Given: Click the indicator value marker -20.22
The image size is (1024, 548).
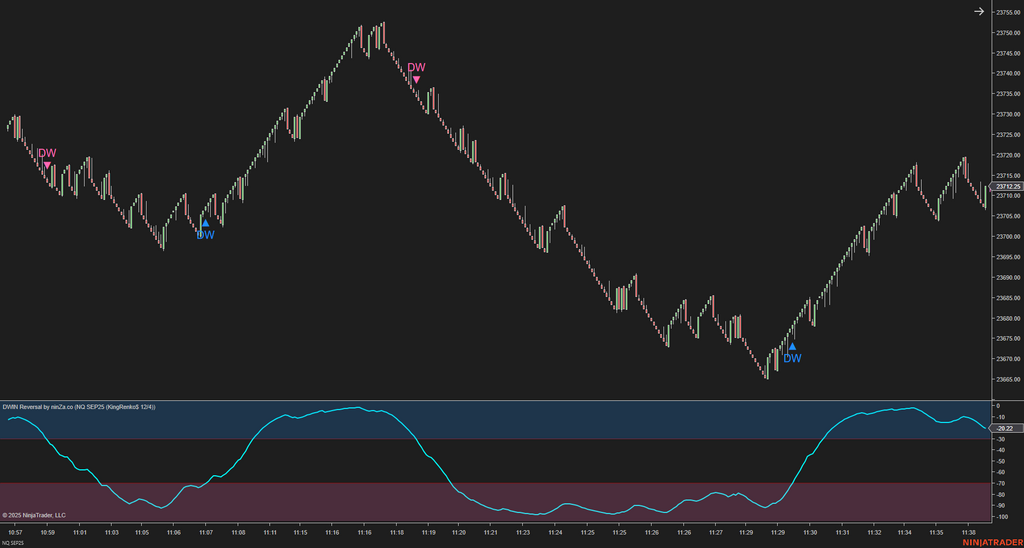Looking at the screenshot, I should 1006,428.
